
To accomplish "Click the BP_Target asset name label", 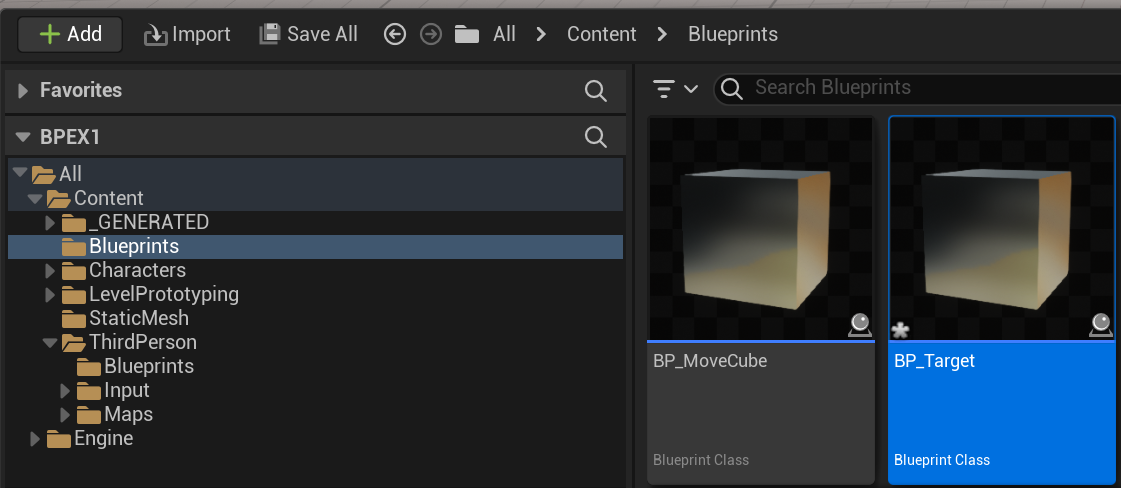I will [934, 362].
